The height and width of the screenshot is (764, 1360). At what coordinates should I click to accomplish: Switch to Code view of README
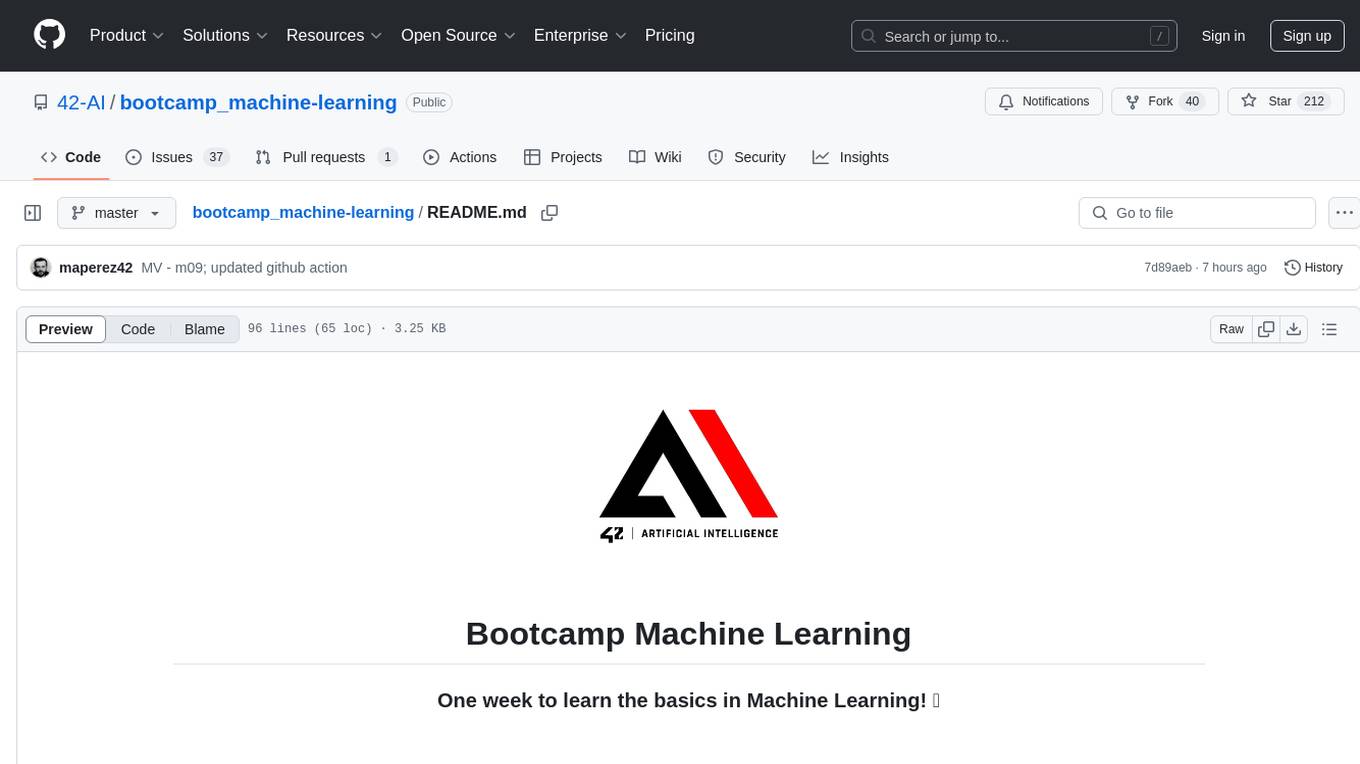[x=138, y=329]
